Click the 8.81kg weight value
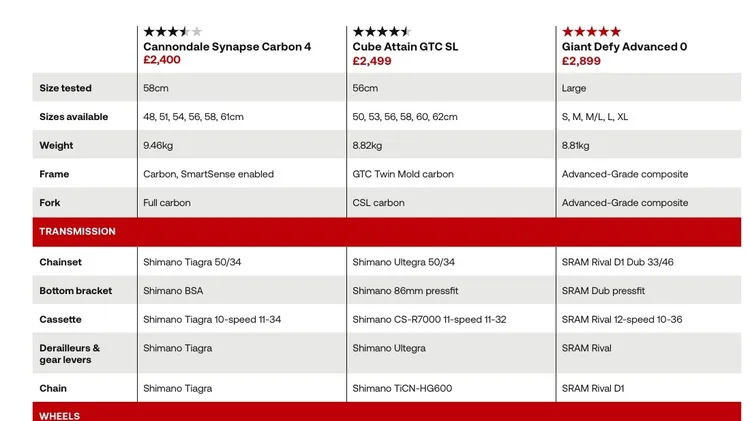The image size is (750, 421). pos(575,145)
